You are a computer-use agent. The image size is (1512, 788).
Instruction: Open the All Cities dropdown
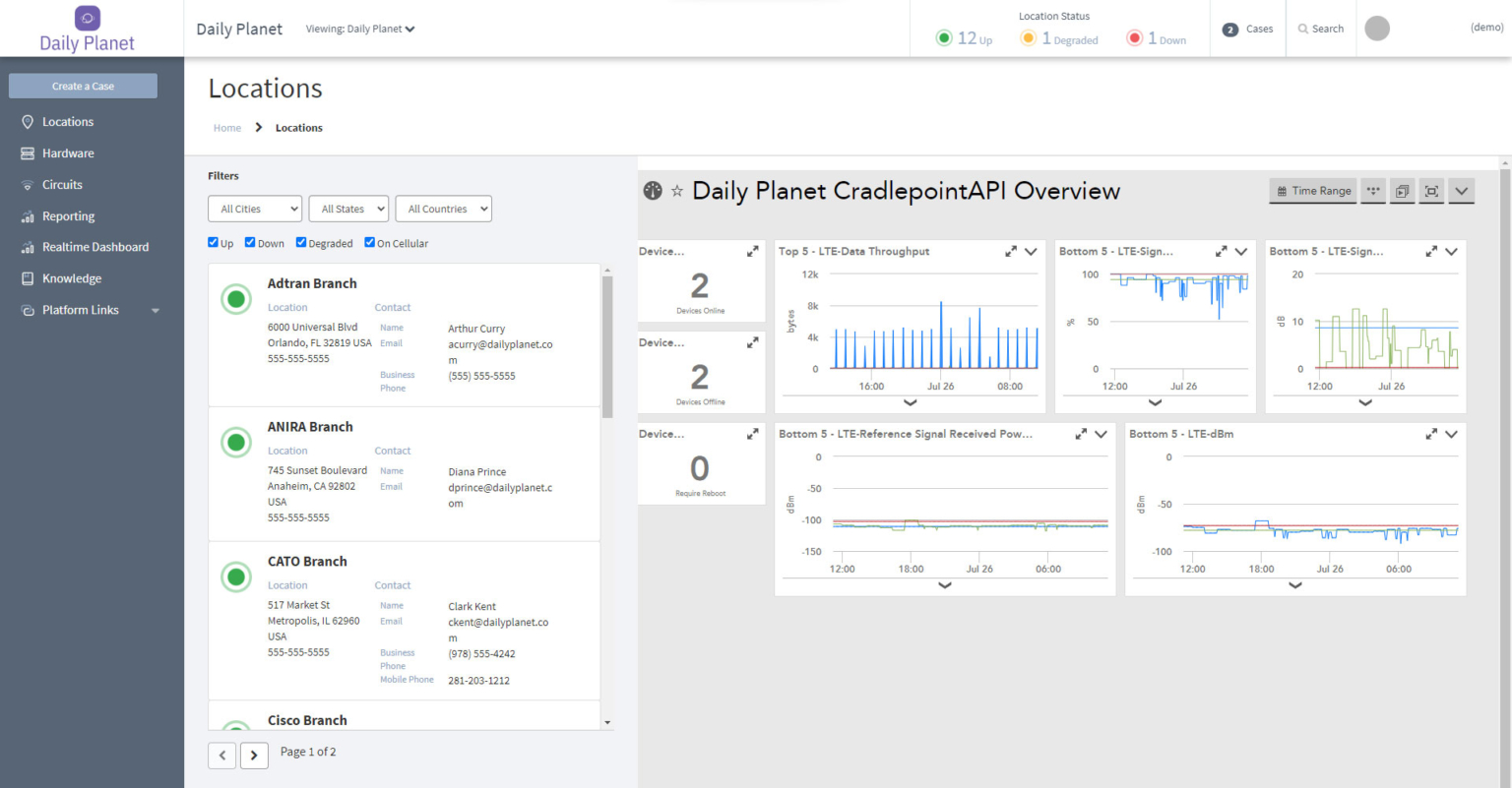click(x=255, y=209)
